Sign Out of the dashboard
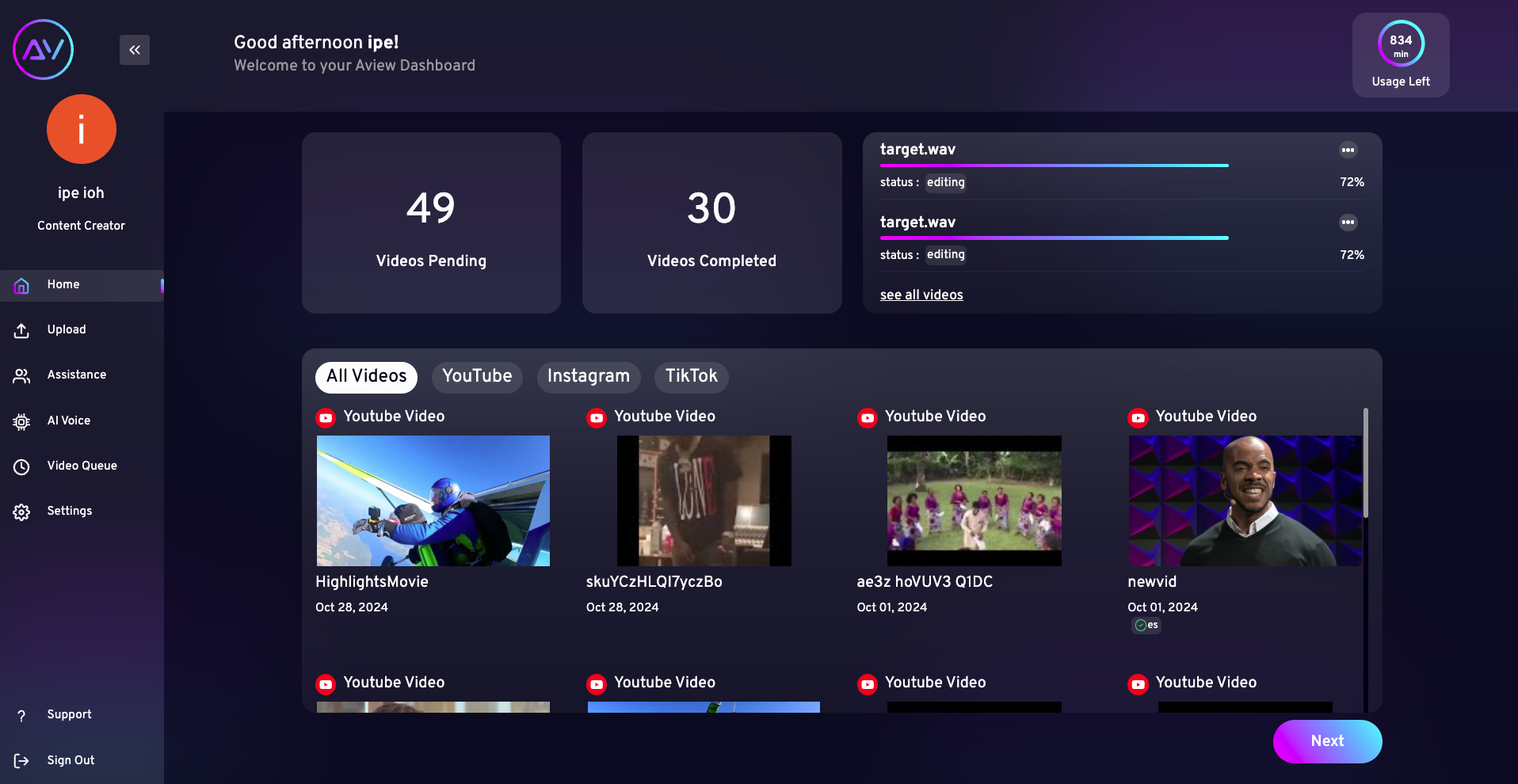The image size is (1518, 784). click(71, 760)
